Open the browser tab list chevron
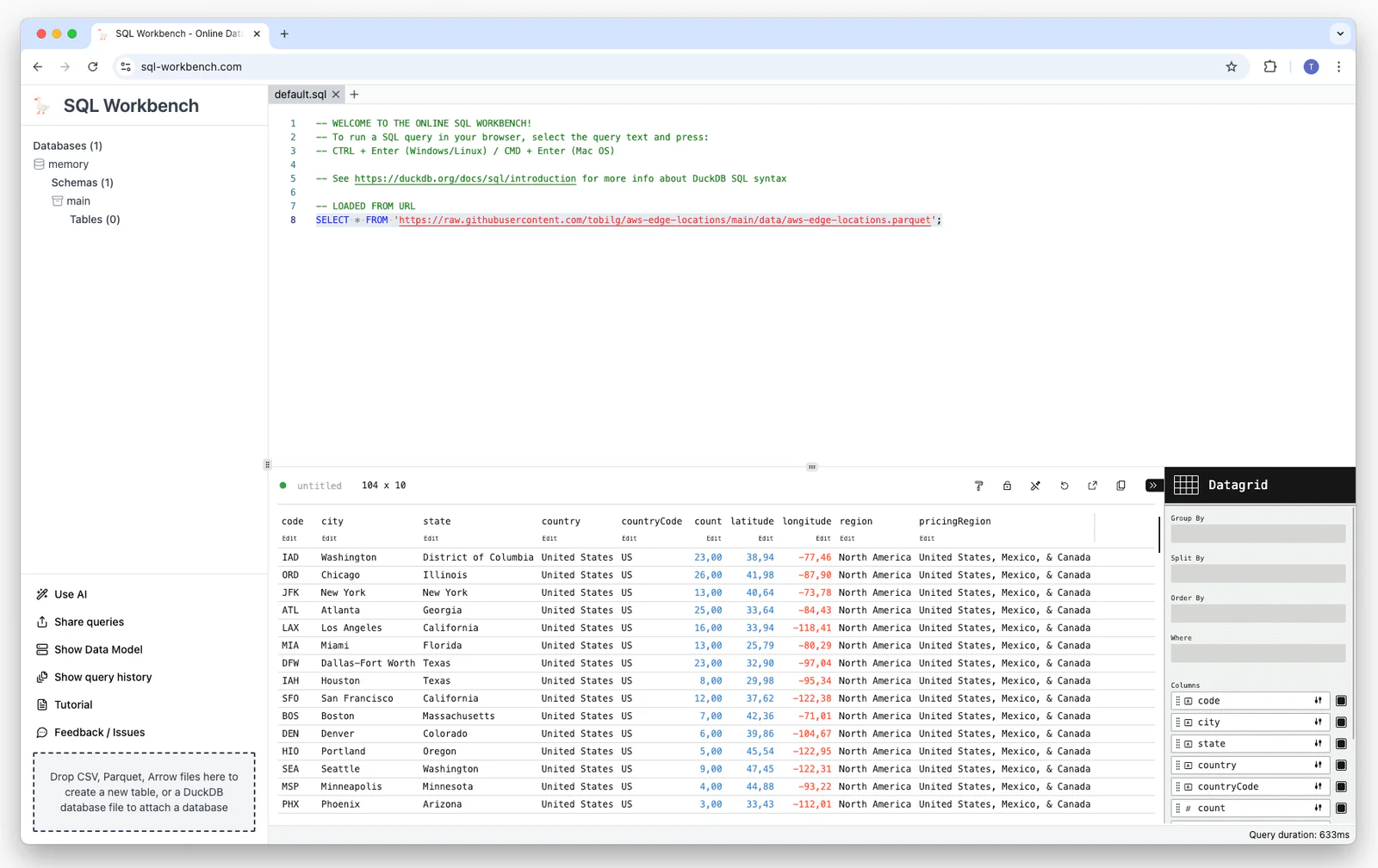 click(x=1340, y=34)
